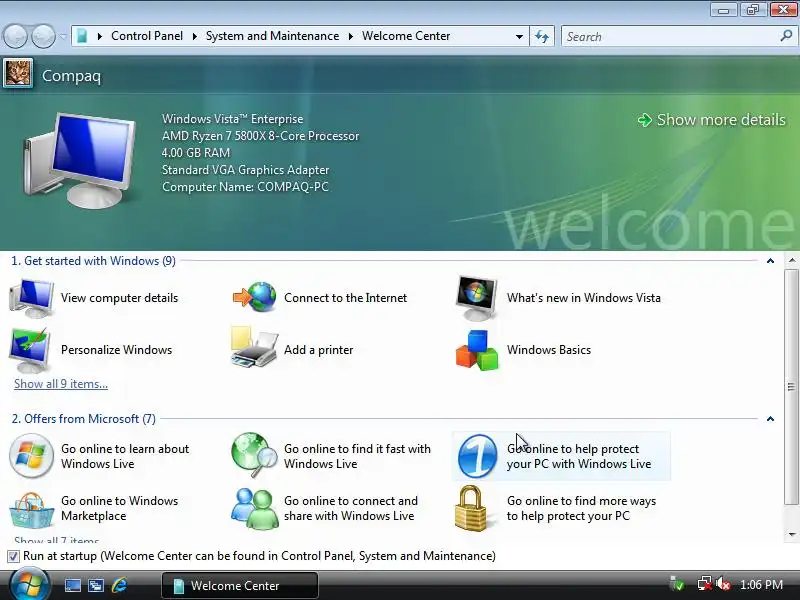The width and height of the screenshot is (800, 600).
Task: Select the find it fast globe magnifier icon
Action: [254, 455]
